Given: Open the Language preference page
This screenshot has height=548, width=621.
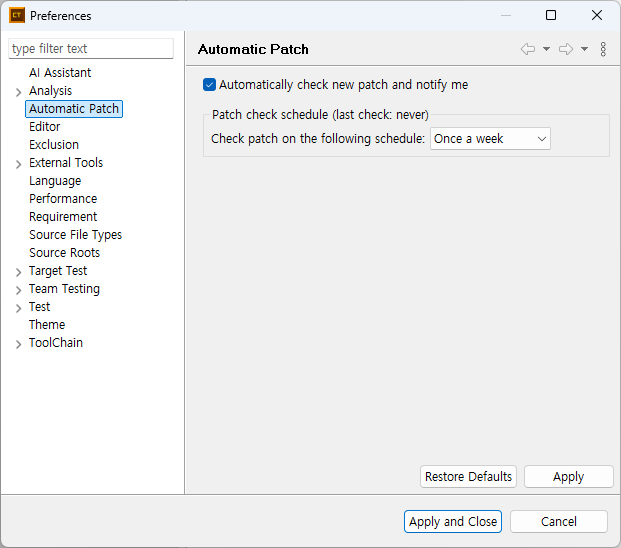Looking at the screenshot, I should tap(55, 181).
